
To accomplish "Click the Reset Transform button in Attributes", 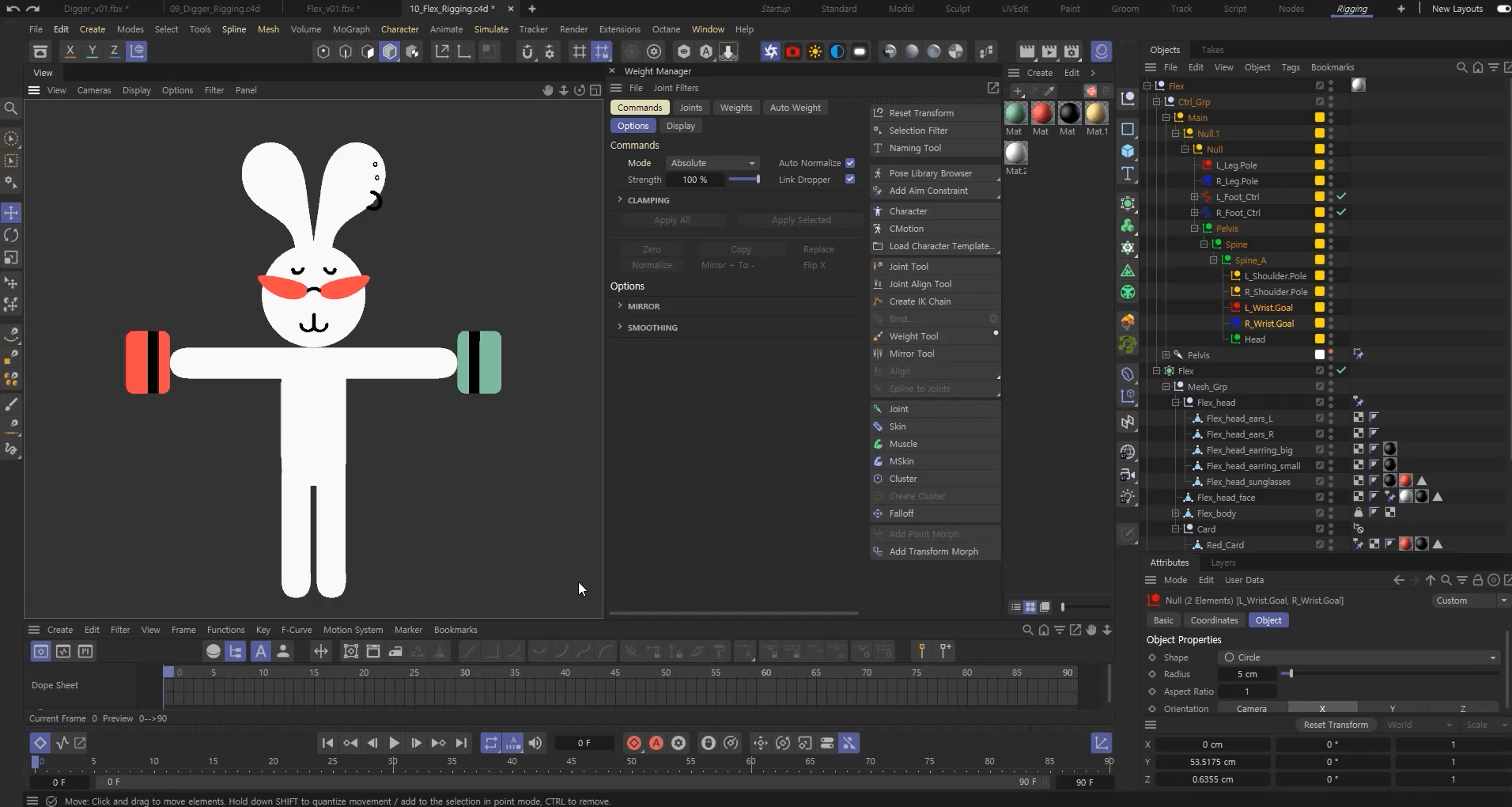I will (x=1335, y=725).
